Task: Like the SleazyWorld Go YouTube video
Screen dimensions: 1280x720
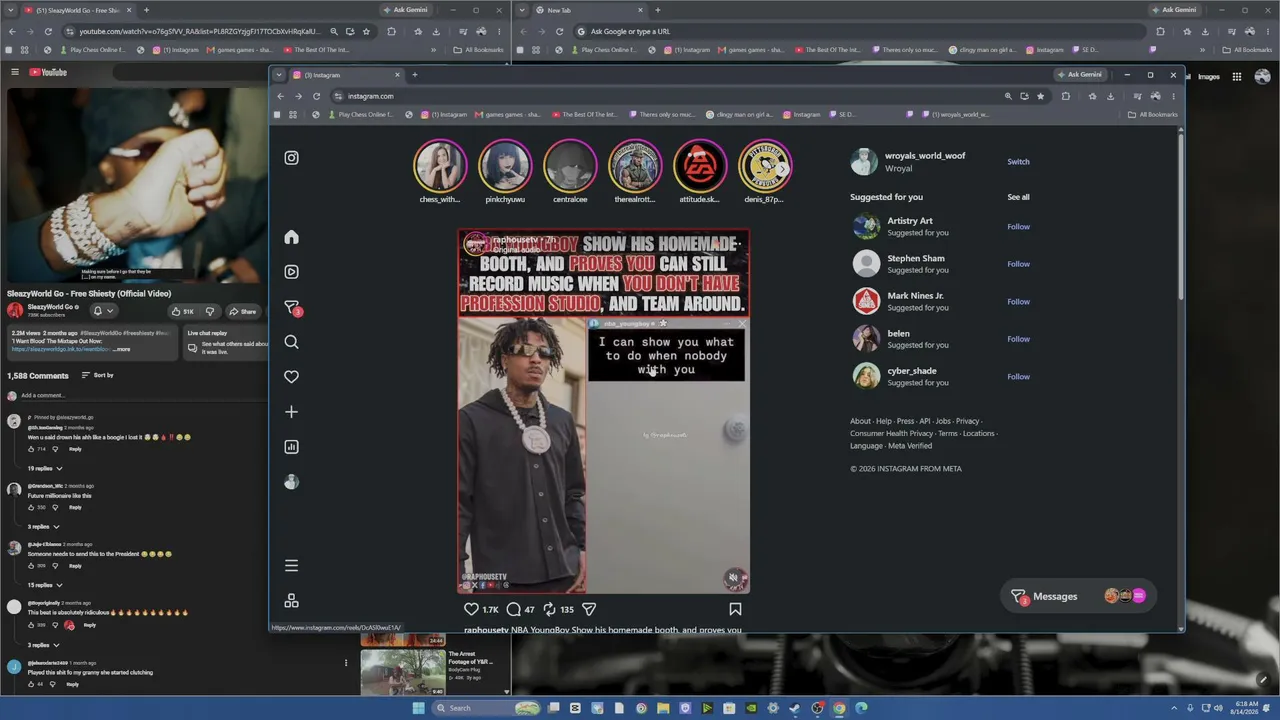Action: [x=182, y=311]
